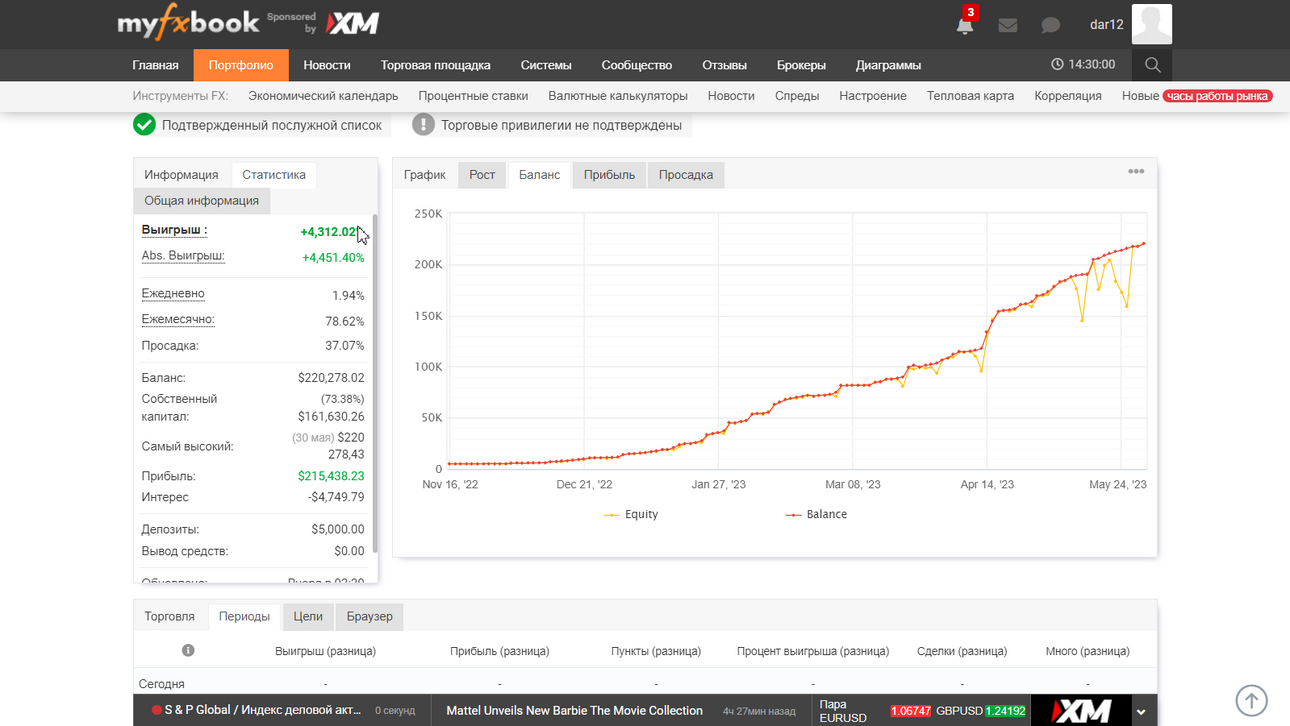Open the chat bubble messages icon
This screenshot has height=726, width=1290.
1050,25
